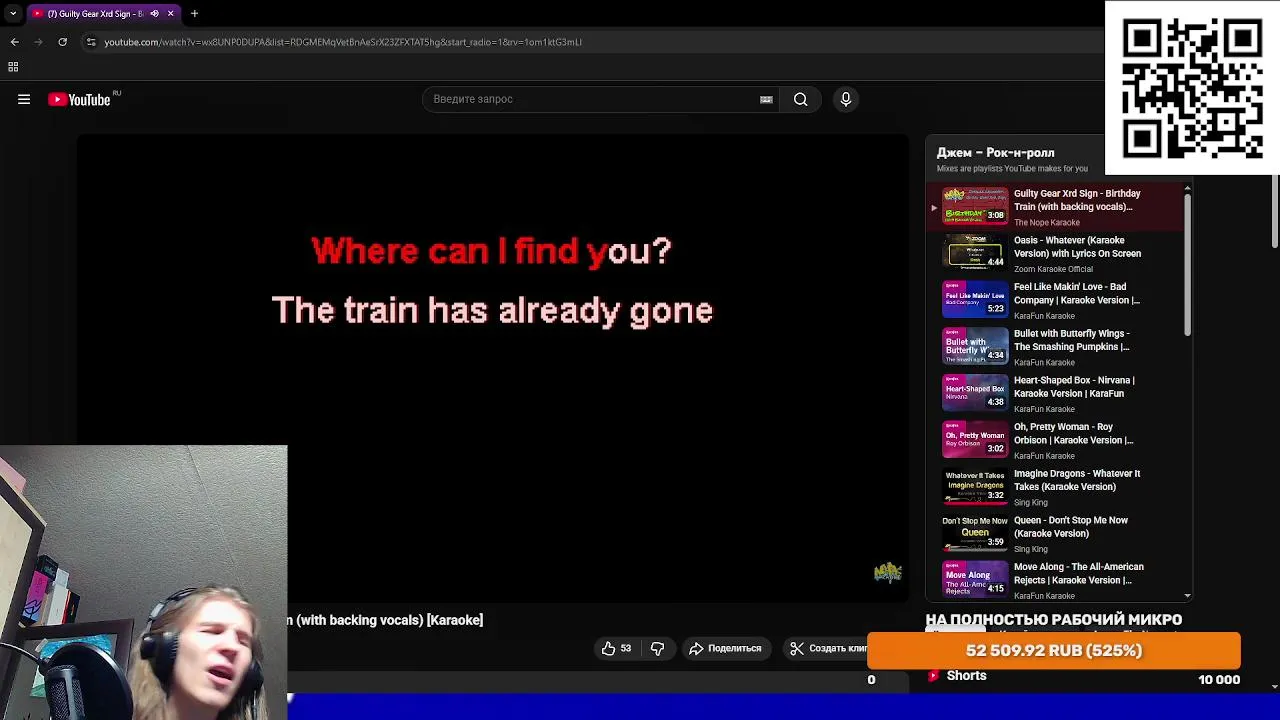Open the Shorts section heading
Image resolution: width=1280 pixels, height=720 pixels.
[966, 676]
